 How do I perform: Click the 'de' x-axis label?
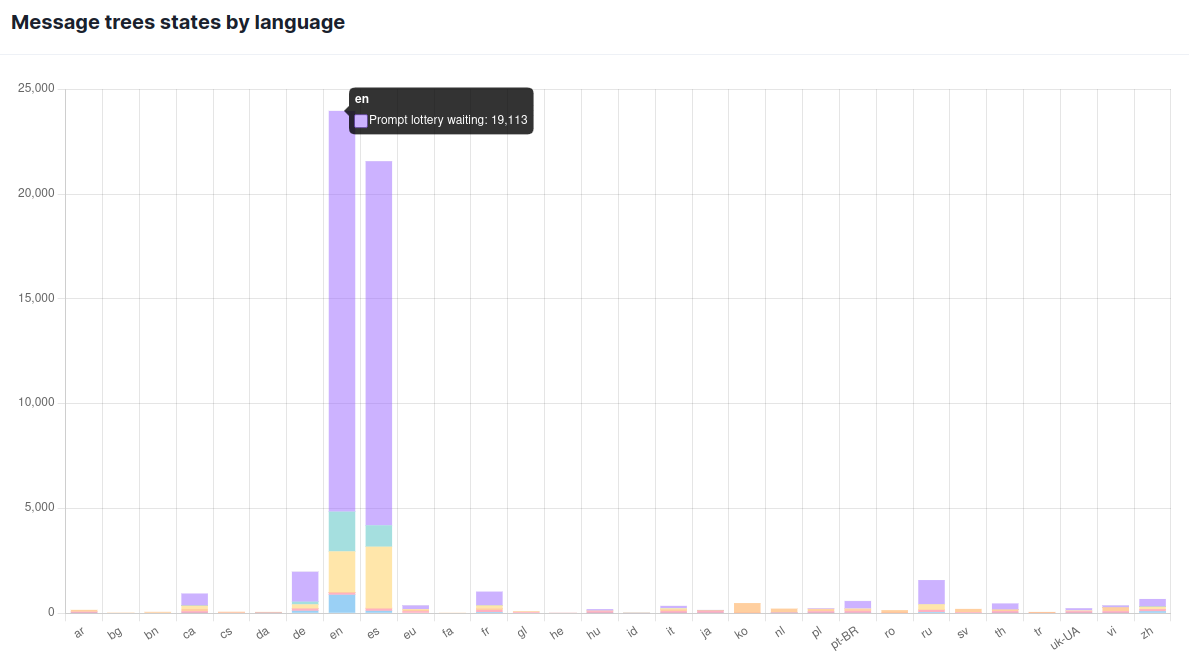(x=300, y=632)
